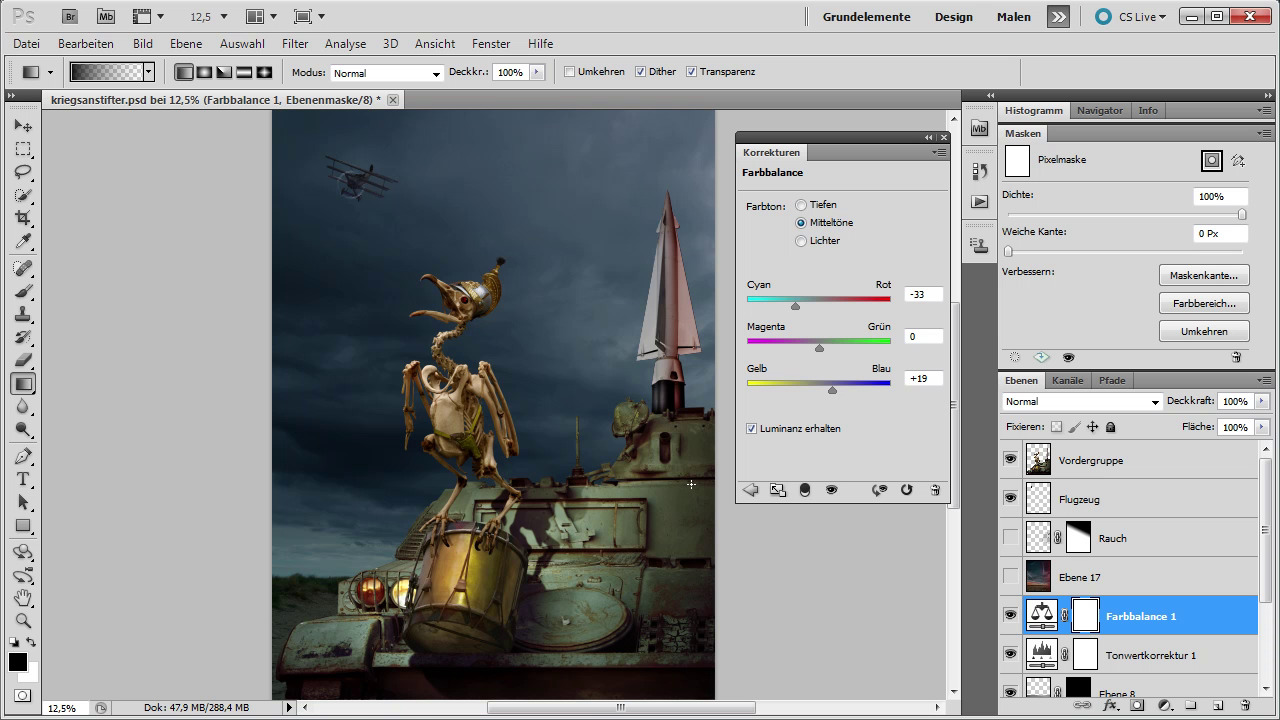Open the Bearbeiten menu
The image size is (1280, 720).
click(x=86, y=44)
